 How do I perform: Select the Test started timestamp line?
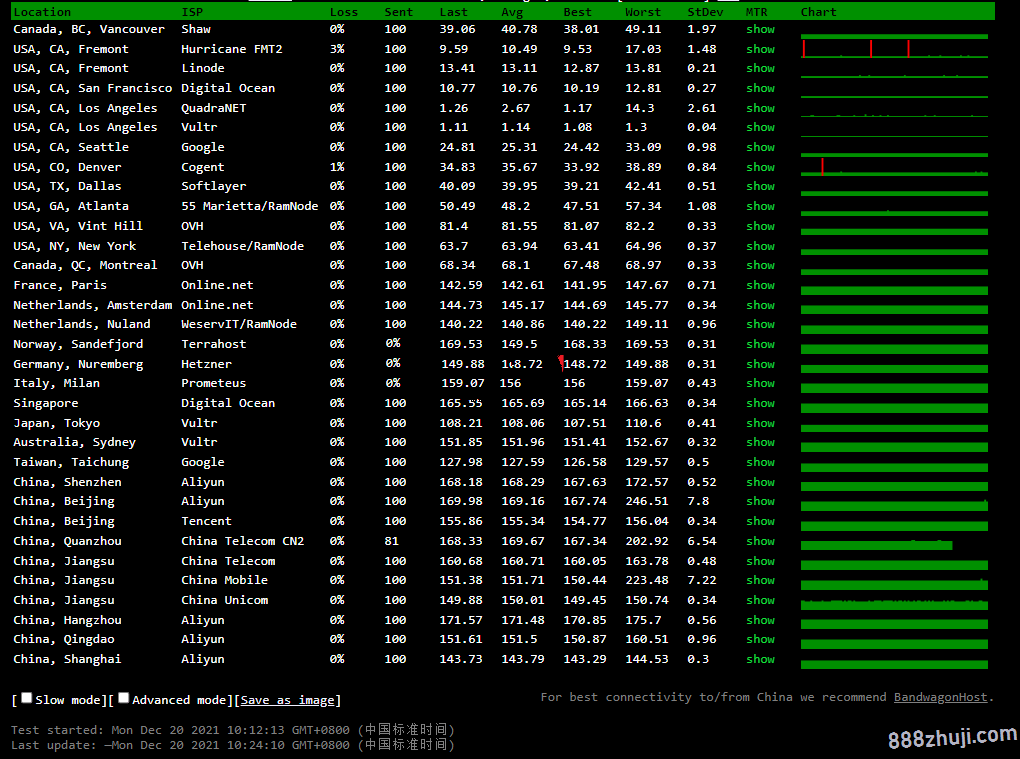pos(233,730)
